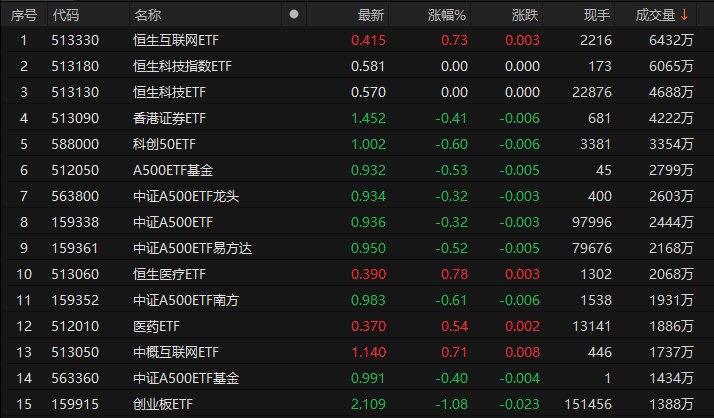Click volume 6065万

pyautogui.click(x=671, y=66)
